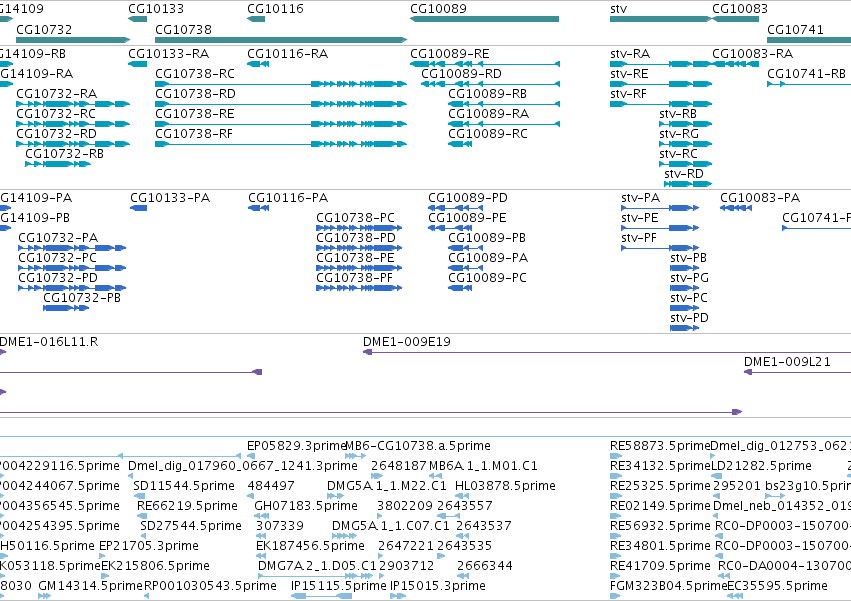Click EST RE58873.5prime
This screenshot has height=601, width=851.
point(615,456)
